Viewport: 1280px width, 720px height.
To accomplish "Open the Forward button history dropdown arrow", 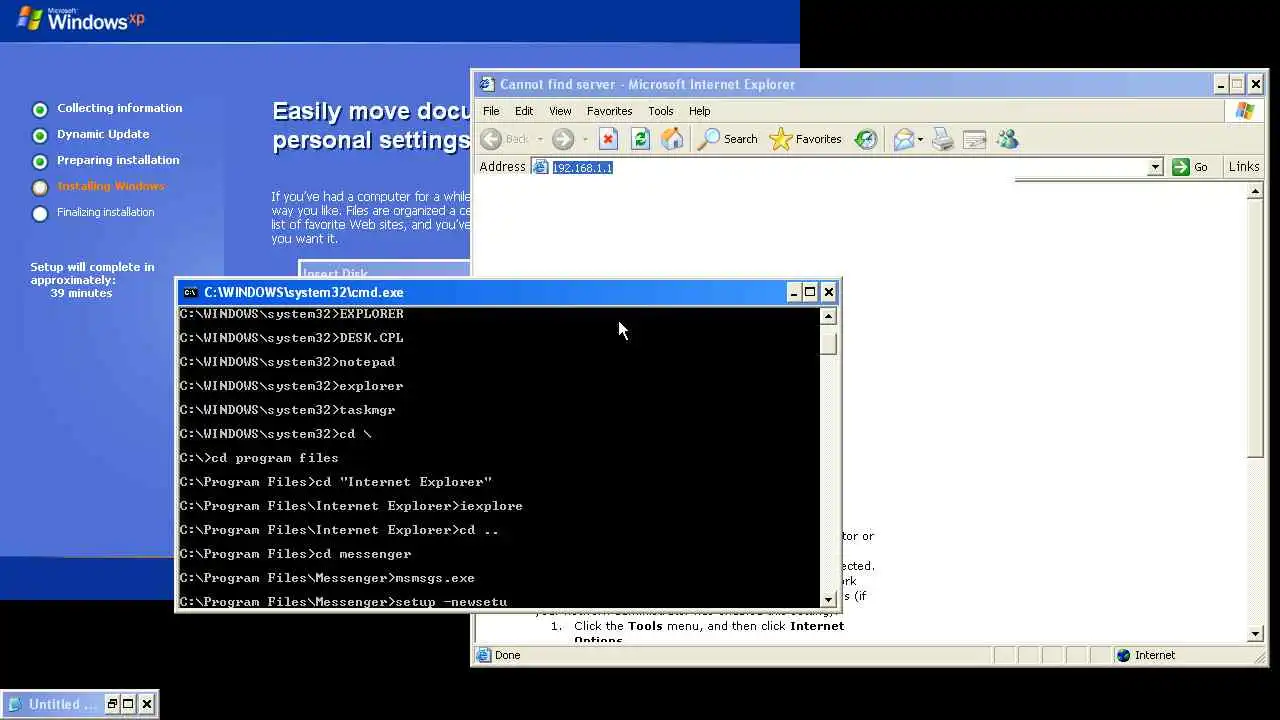I will click(585, 139).
